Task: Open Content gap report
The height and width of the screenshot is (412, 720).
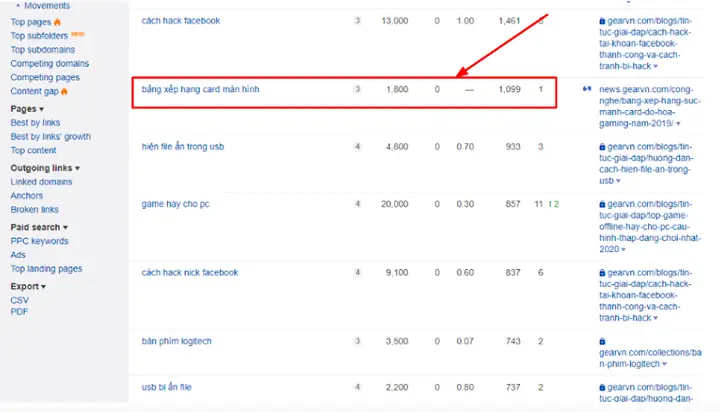Action: pos(34,91)
